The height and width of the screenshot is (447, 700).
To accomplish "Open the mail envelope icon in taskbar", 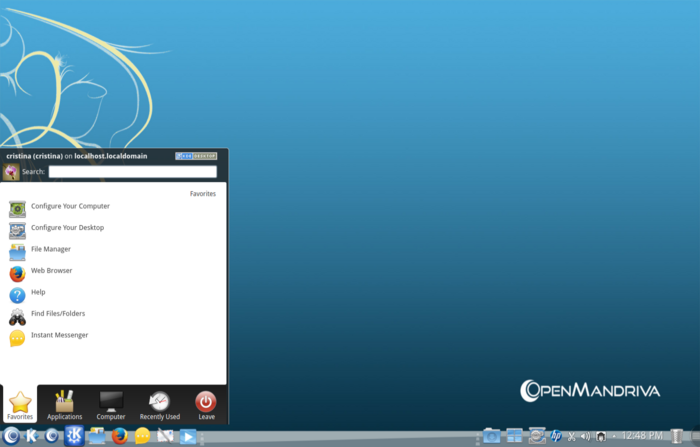I will 165,436.
